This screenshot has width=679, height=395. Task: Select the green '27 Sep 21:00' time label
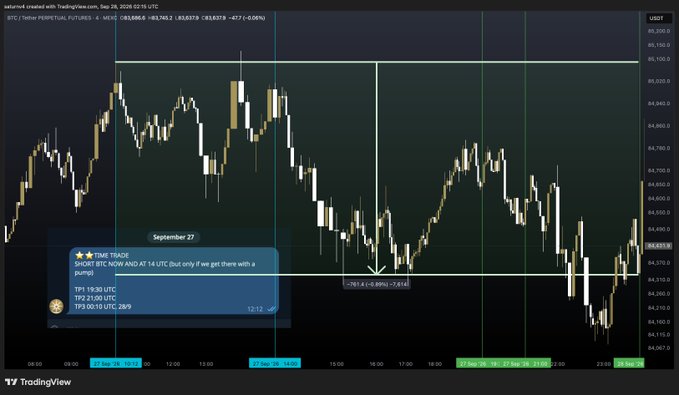pos(525,364)
